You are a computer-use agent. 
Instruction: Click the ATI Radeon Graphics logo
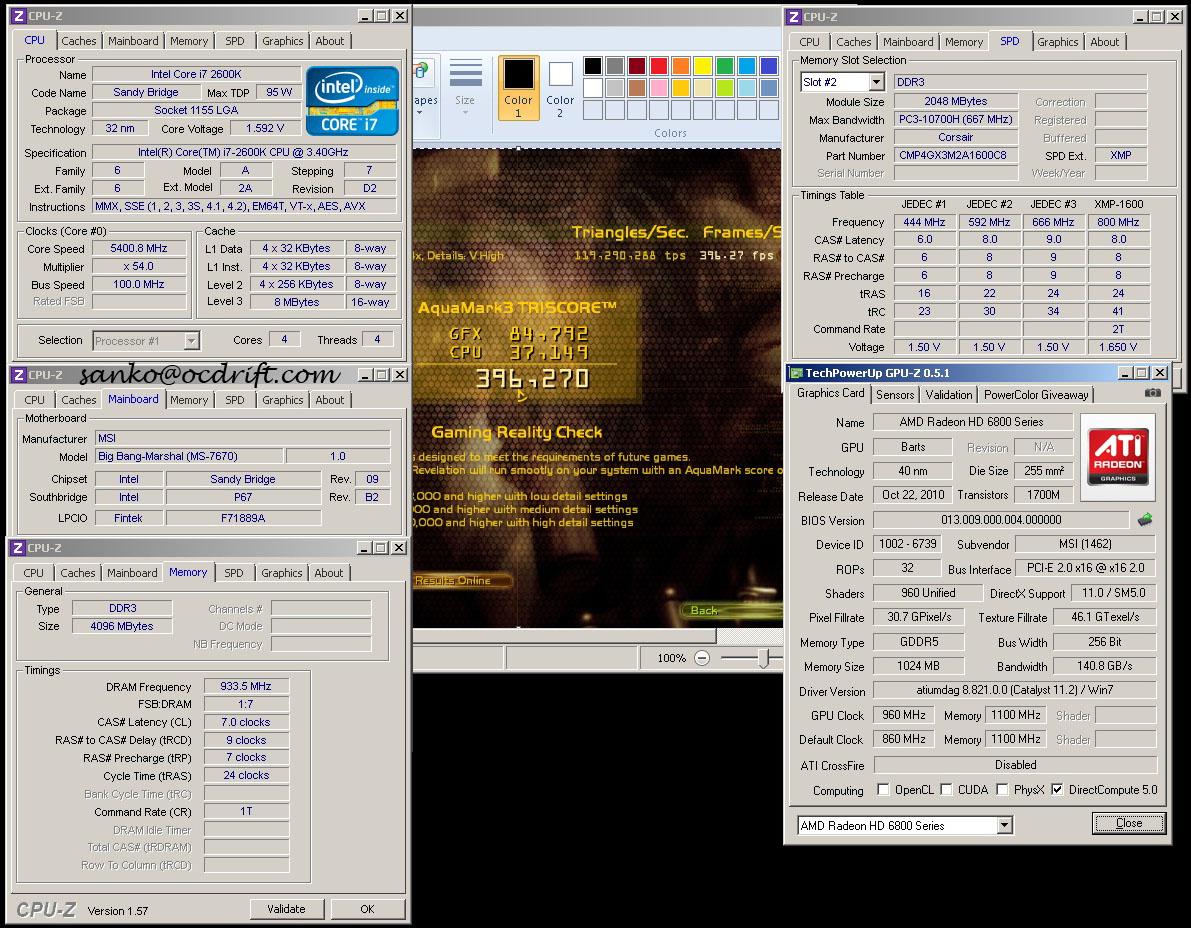[1117, 456]
